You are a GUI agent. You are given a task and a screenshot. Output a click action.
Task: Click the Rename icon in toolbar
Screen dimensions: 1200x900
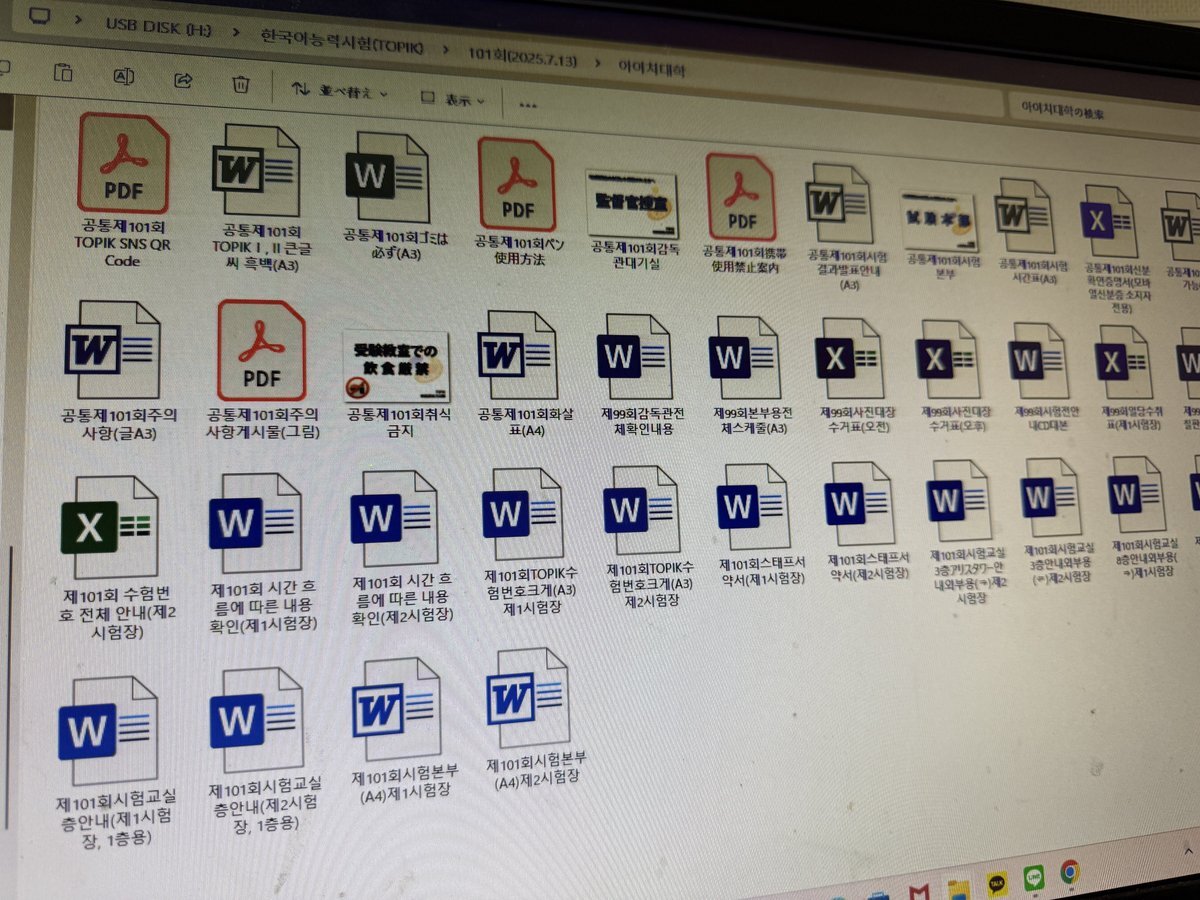pos(124,76)
